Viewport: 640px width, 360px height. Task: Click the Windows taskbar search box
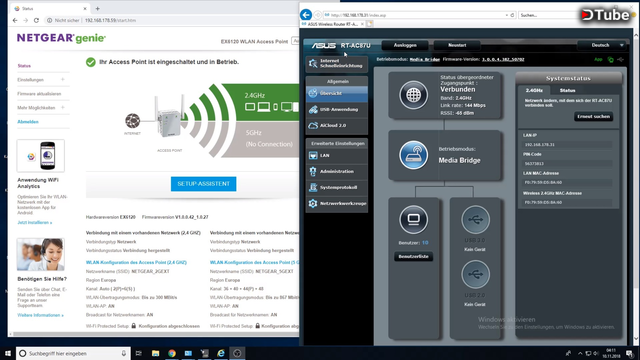pos(73,353)
